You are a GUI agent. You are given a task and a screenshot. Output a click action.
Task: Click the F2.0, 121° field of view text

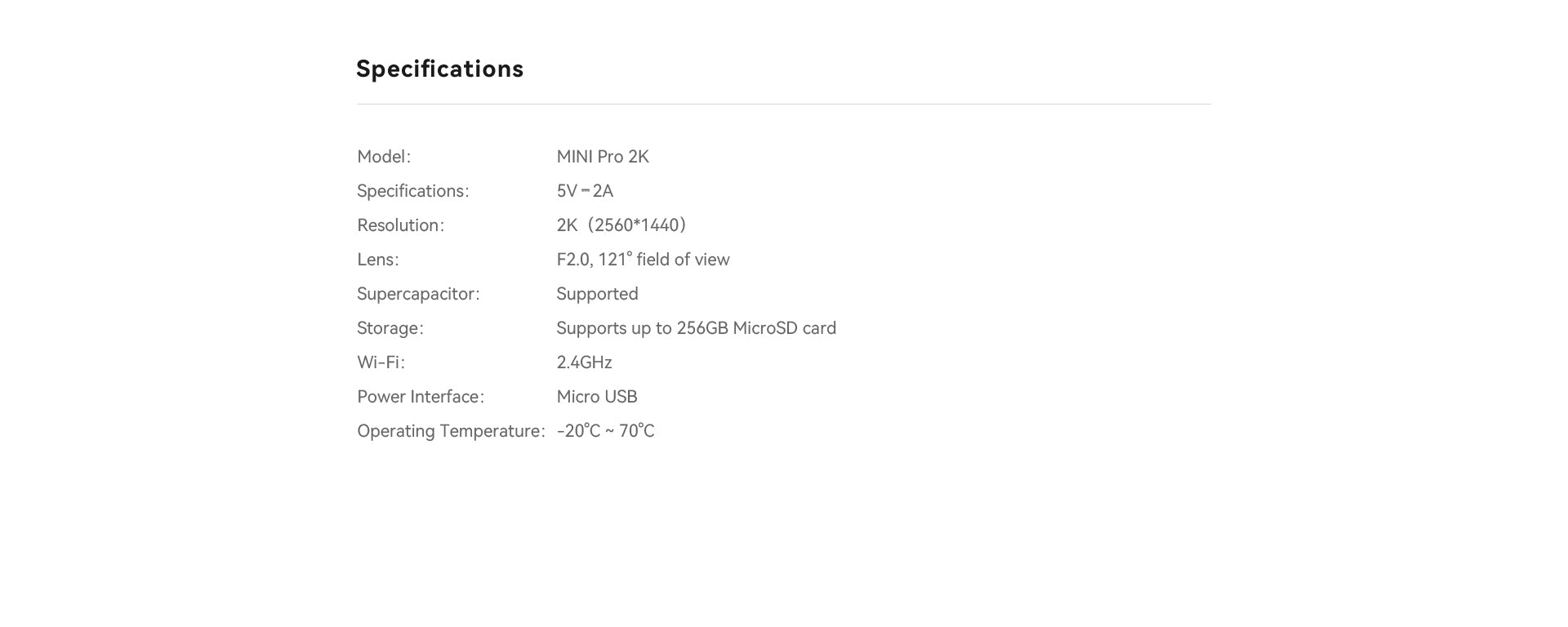643,260
